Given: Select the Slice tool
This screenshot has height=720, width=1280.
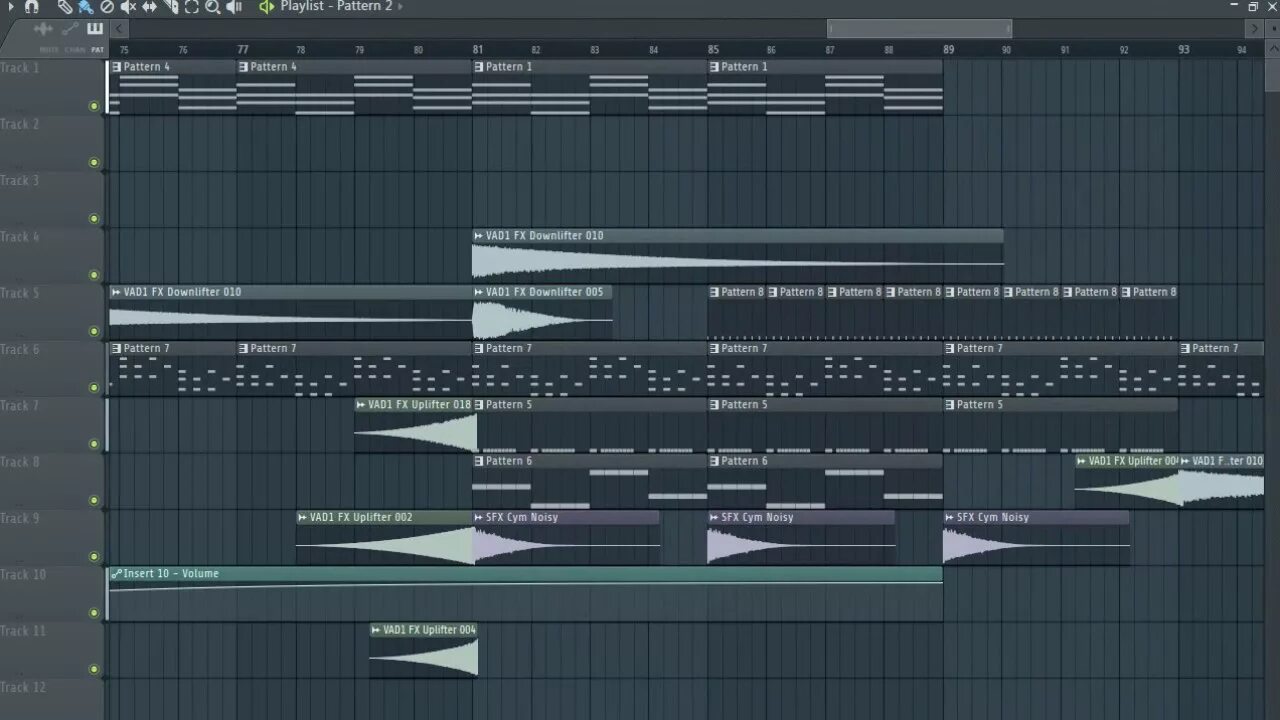Looking at the screenshot, I should (x=170, y=6).
